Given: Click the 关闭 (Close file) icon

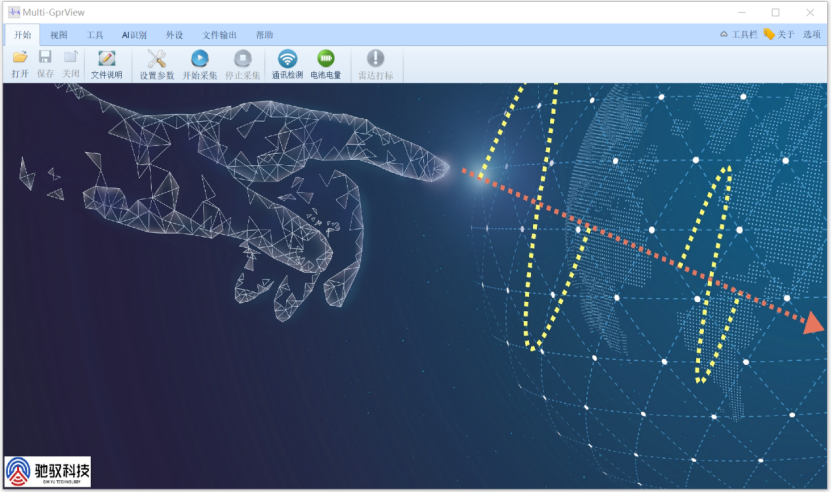Looking at the screenshot, I should click(70, 59).
